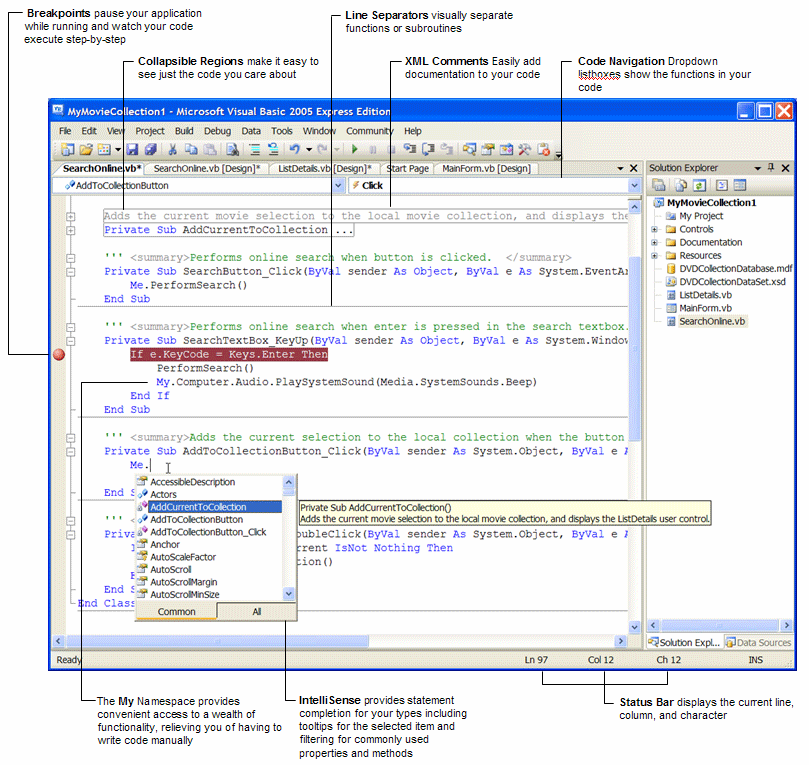809x765 pixels.
Task: Switch IntelliSense list to Common tab
Action: pyautogui.click(x=176, y=612)
